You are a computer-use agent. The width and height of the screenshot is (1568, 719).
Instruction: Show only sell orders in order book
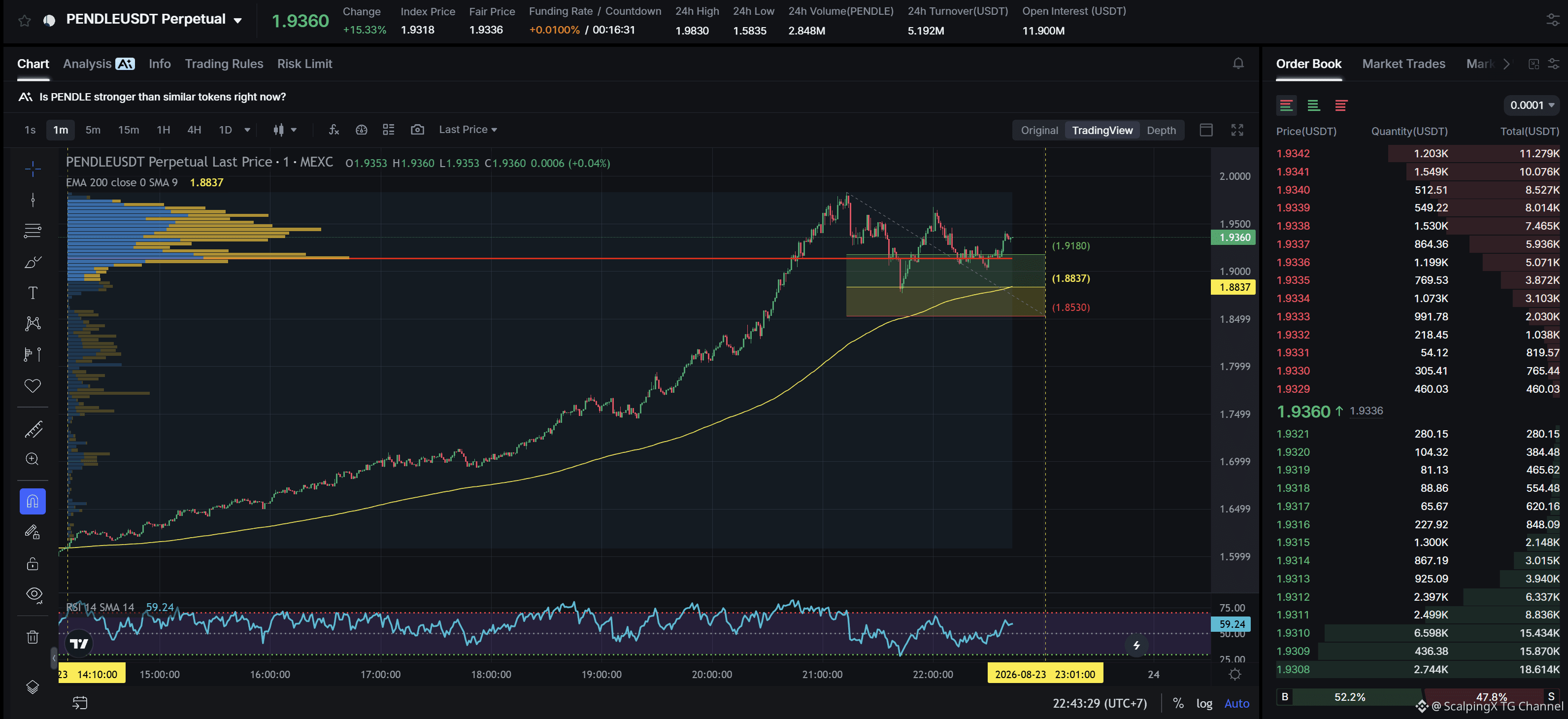coord(1340,105)
